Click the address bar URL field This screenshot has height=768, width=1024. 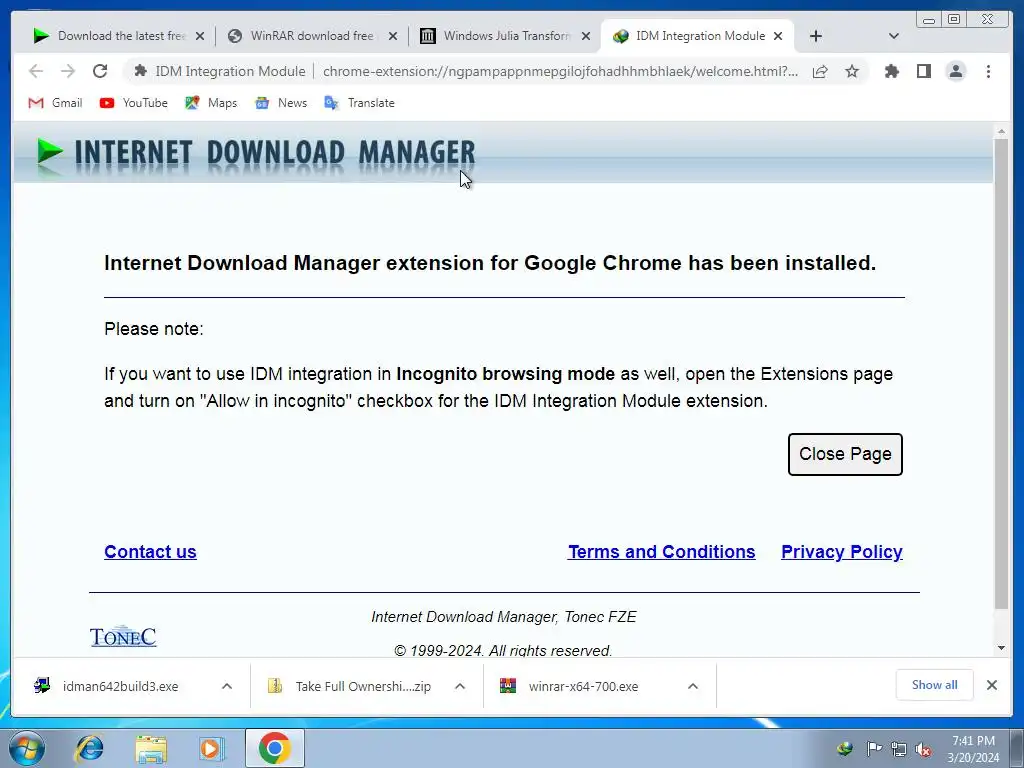pos(560,71)
